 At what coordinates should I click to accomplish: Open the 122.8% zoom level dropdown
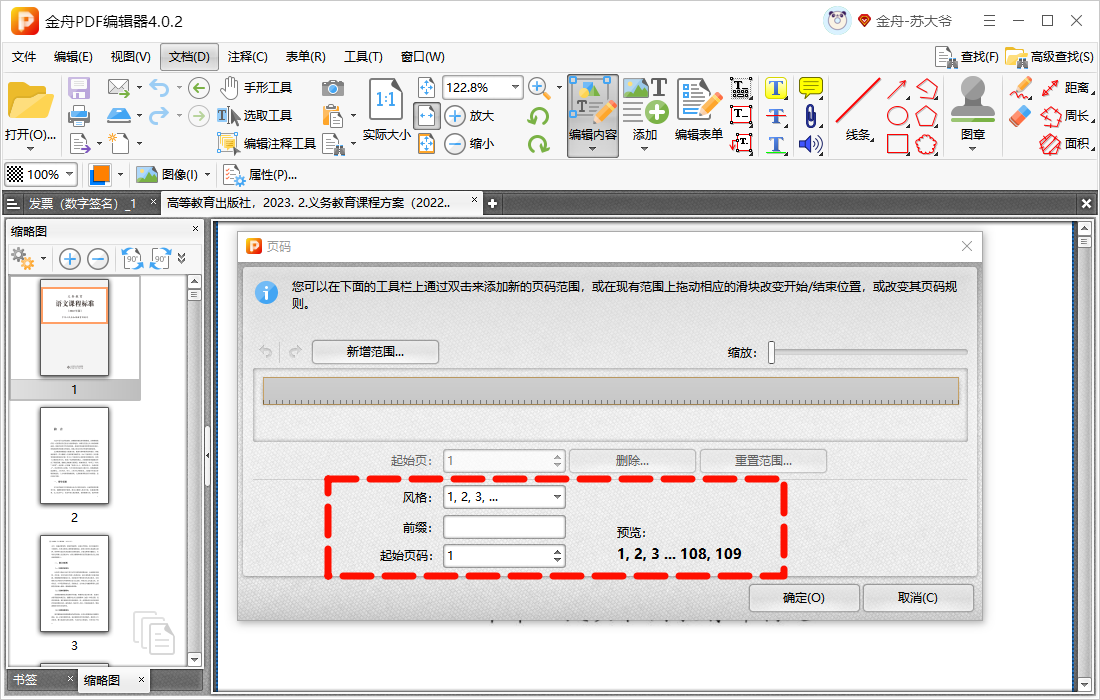click(516, 88)
